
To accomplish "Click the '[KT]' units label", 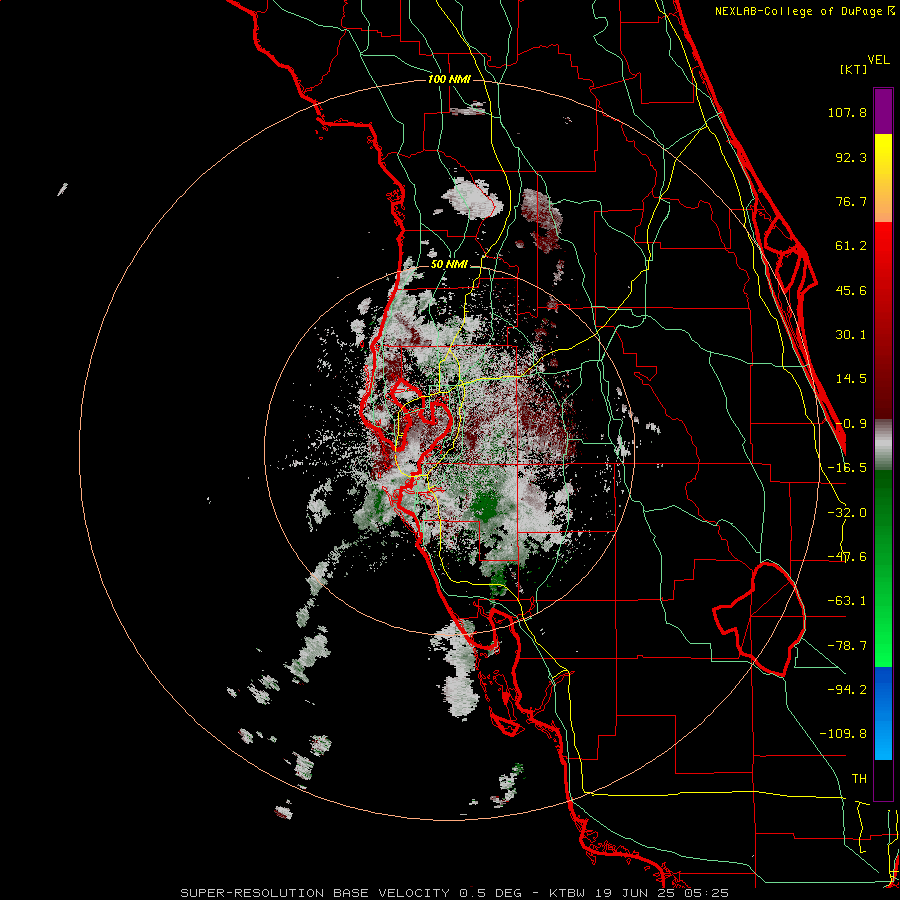I will (853, 69).
